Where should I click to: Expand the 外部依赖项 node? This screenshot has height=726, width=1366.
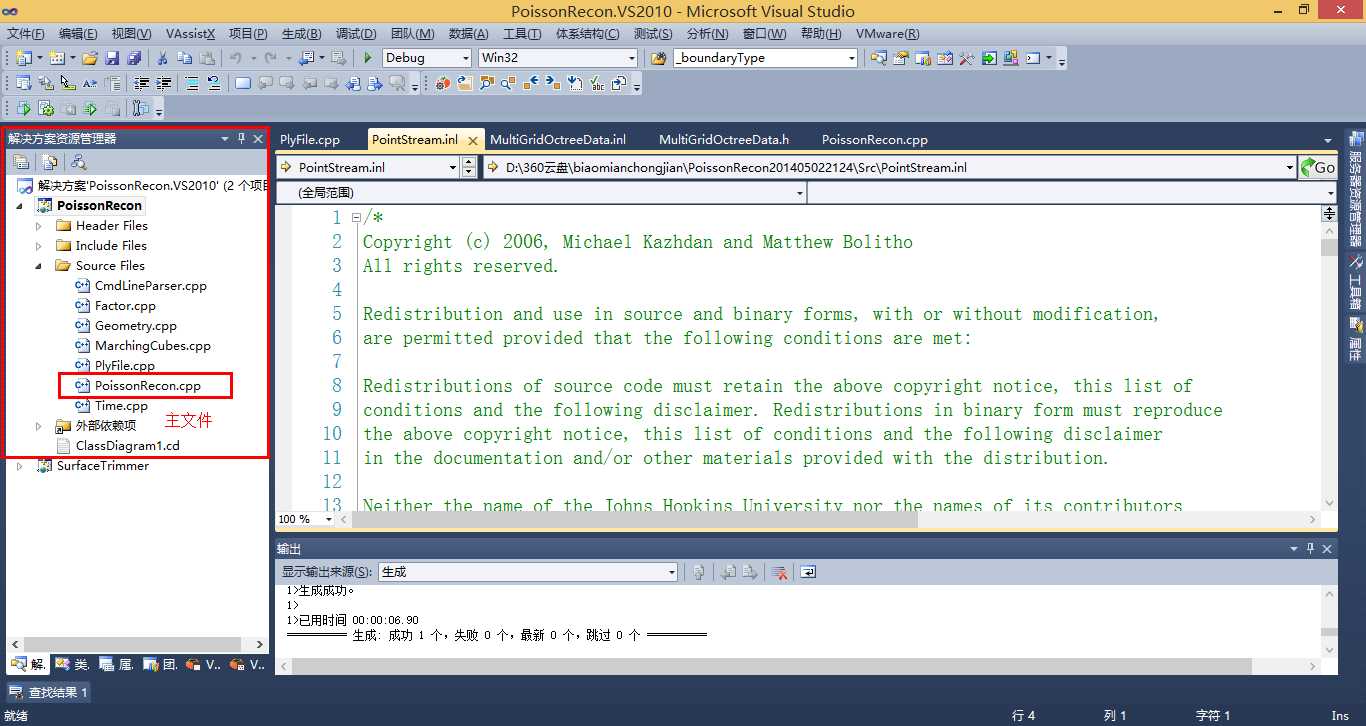tap(39, 426)
